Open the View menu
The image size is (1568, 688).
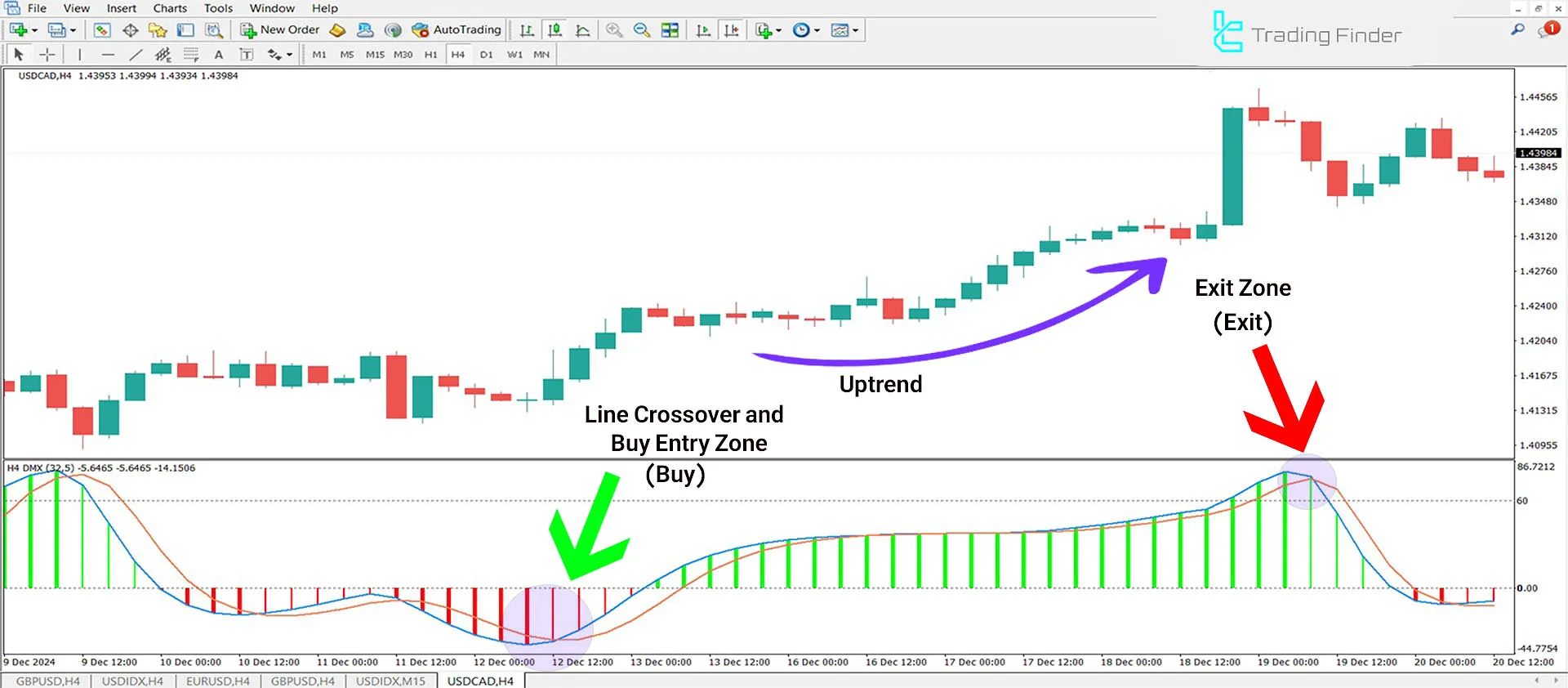(76, 8)
